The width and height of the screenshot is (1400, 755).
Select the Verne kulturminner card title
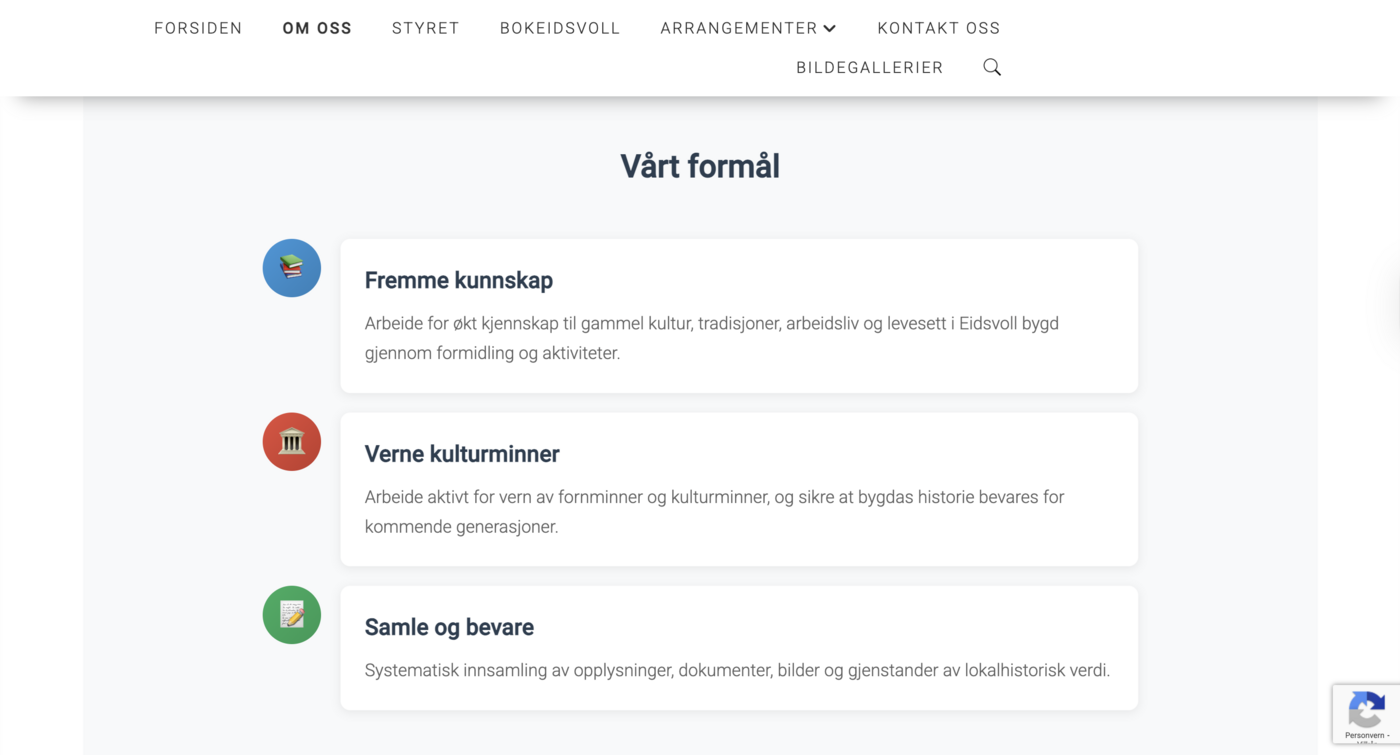coord(462,454)
